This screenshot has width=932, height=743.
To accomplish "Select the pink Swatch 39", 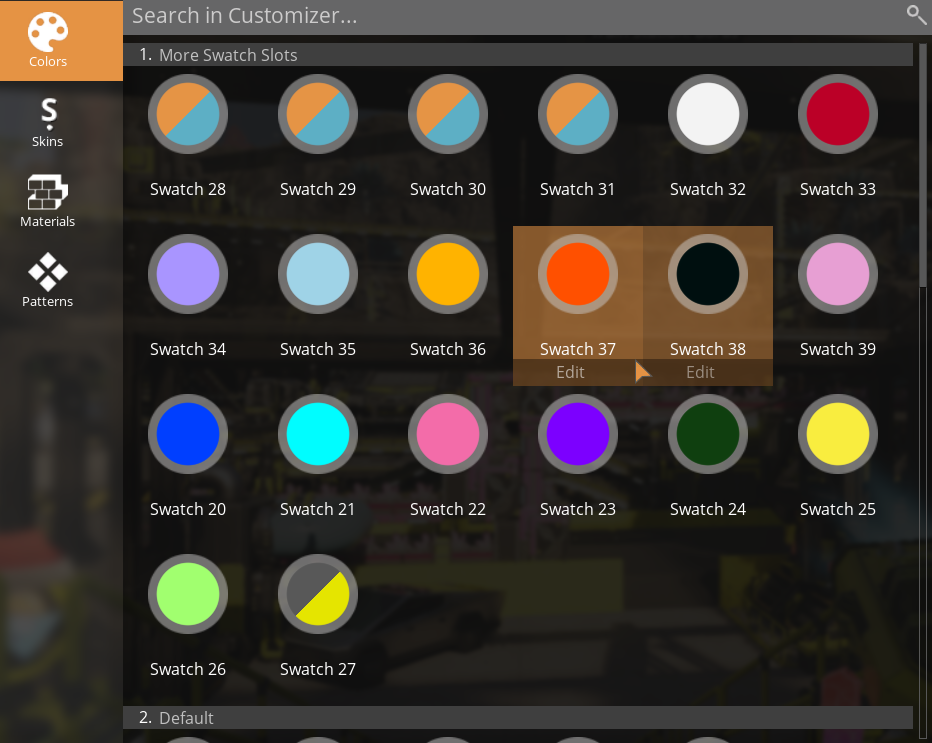I will coord(838,274).
